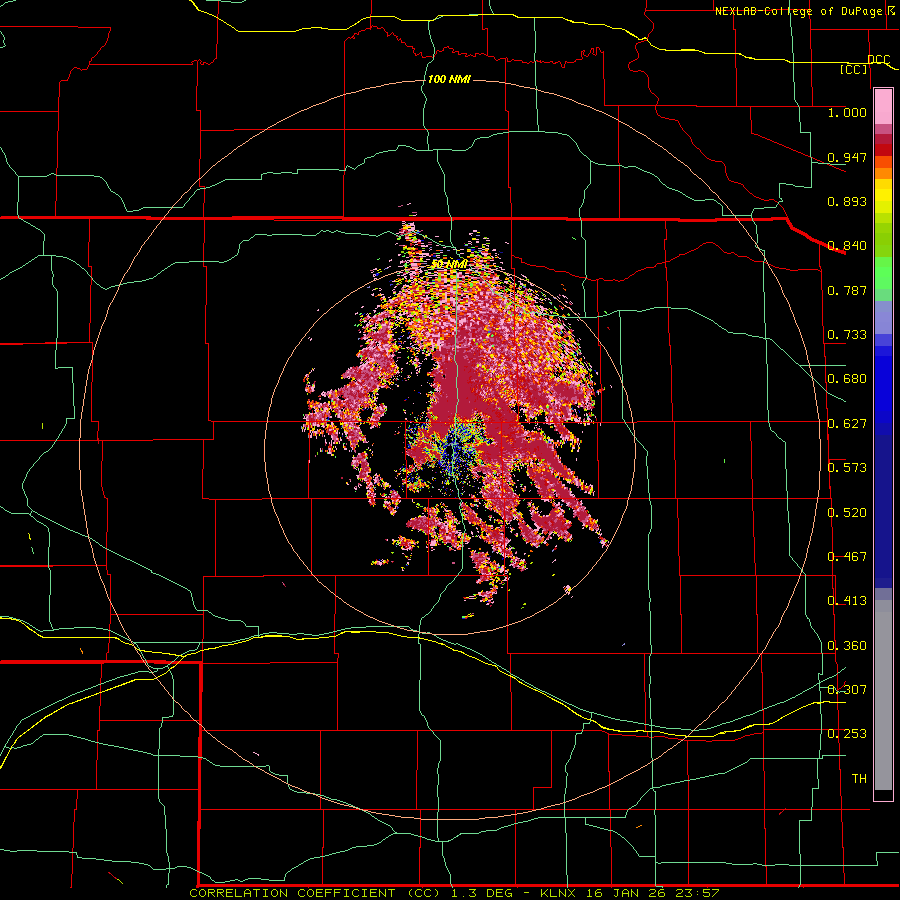
Task: Click the 0.680 legend value
Action: pos(847,378)
